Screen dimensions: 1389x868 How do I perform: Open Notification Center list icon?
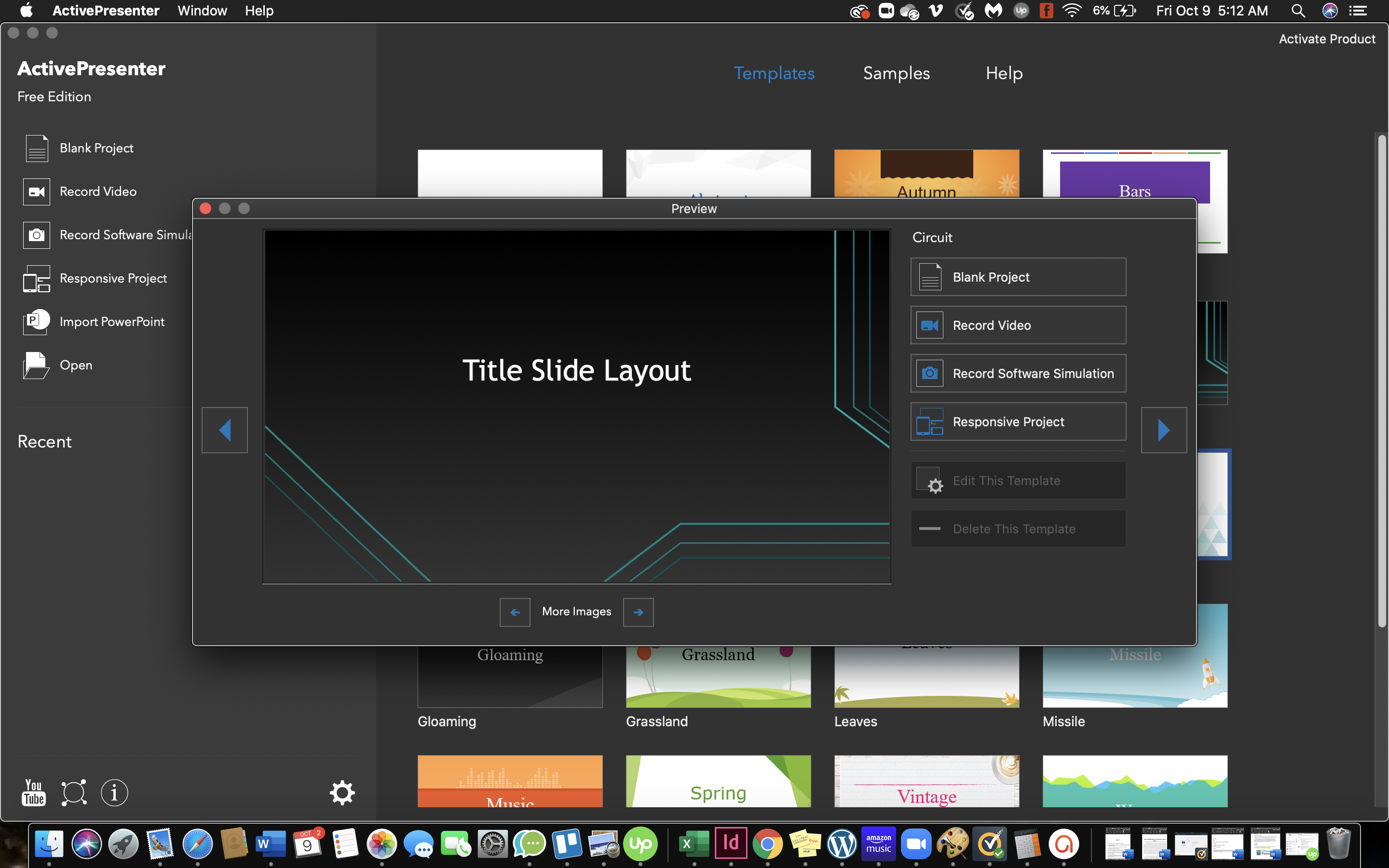(1358, 11)
